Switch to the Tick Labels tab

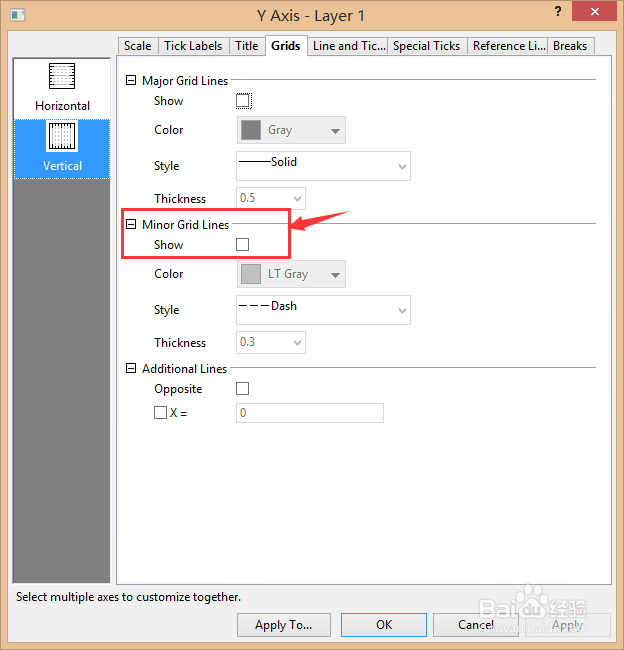[193, 46]
